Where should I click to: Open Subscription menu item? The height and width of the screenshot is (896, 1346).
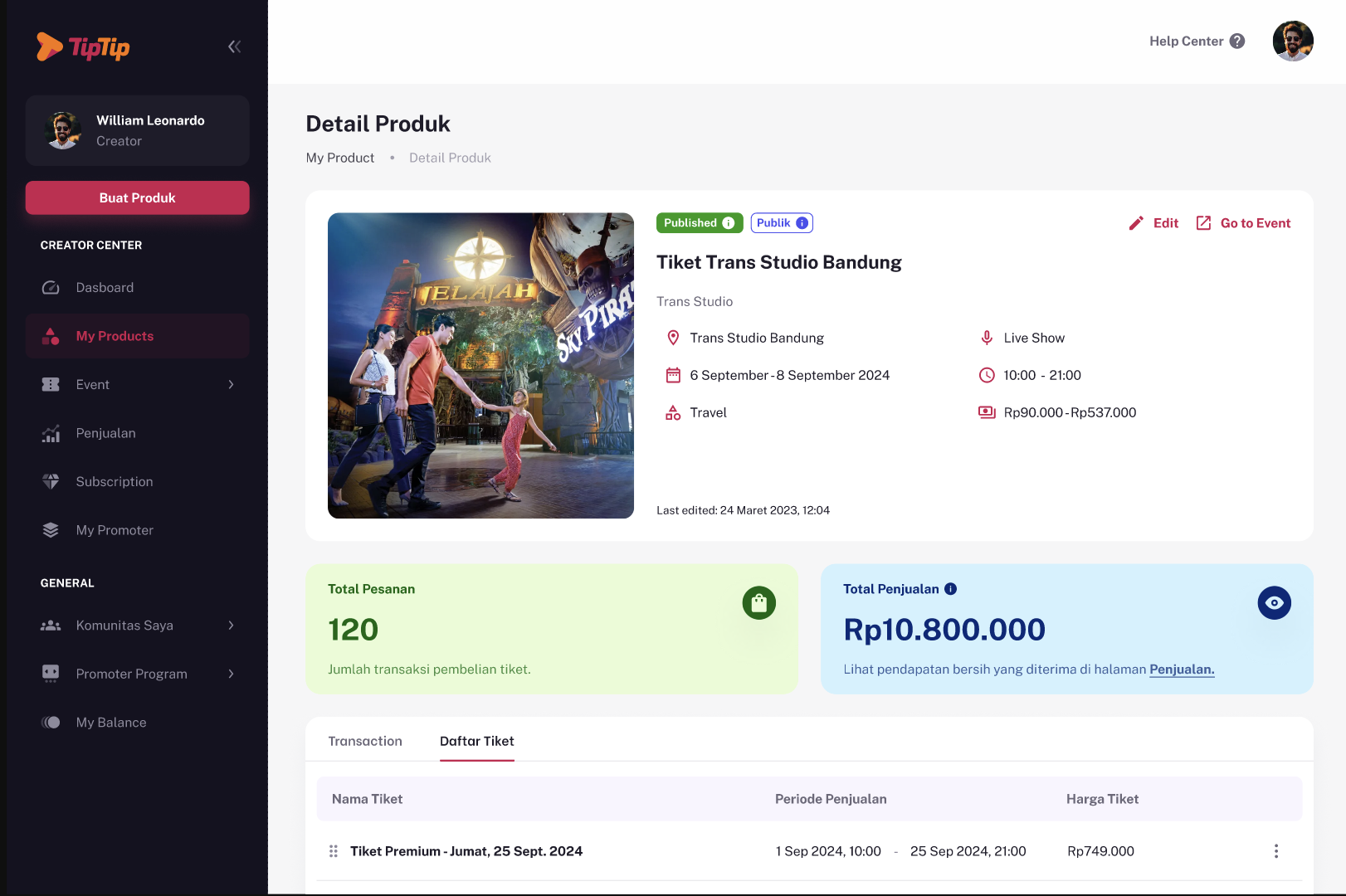click(138, 481)
